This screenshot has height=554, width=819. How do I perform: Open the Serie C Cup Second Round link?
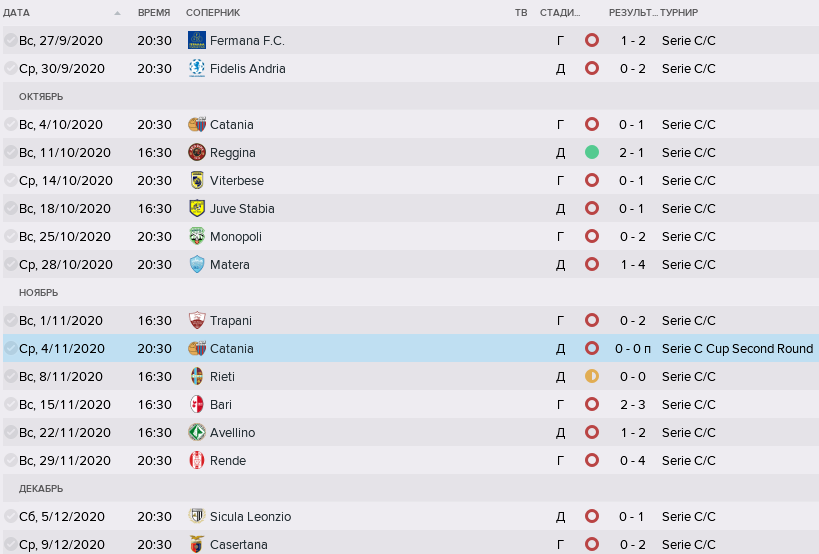[737, 349]
